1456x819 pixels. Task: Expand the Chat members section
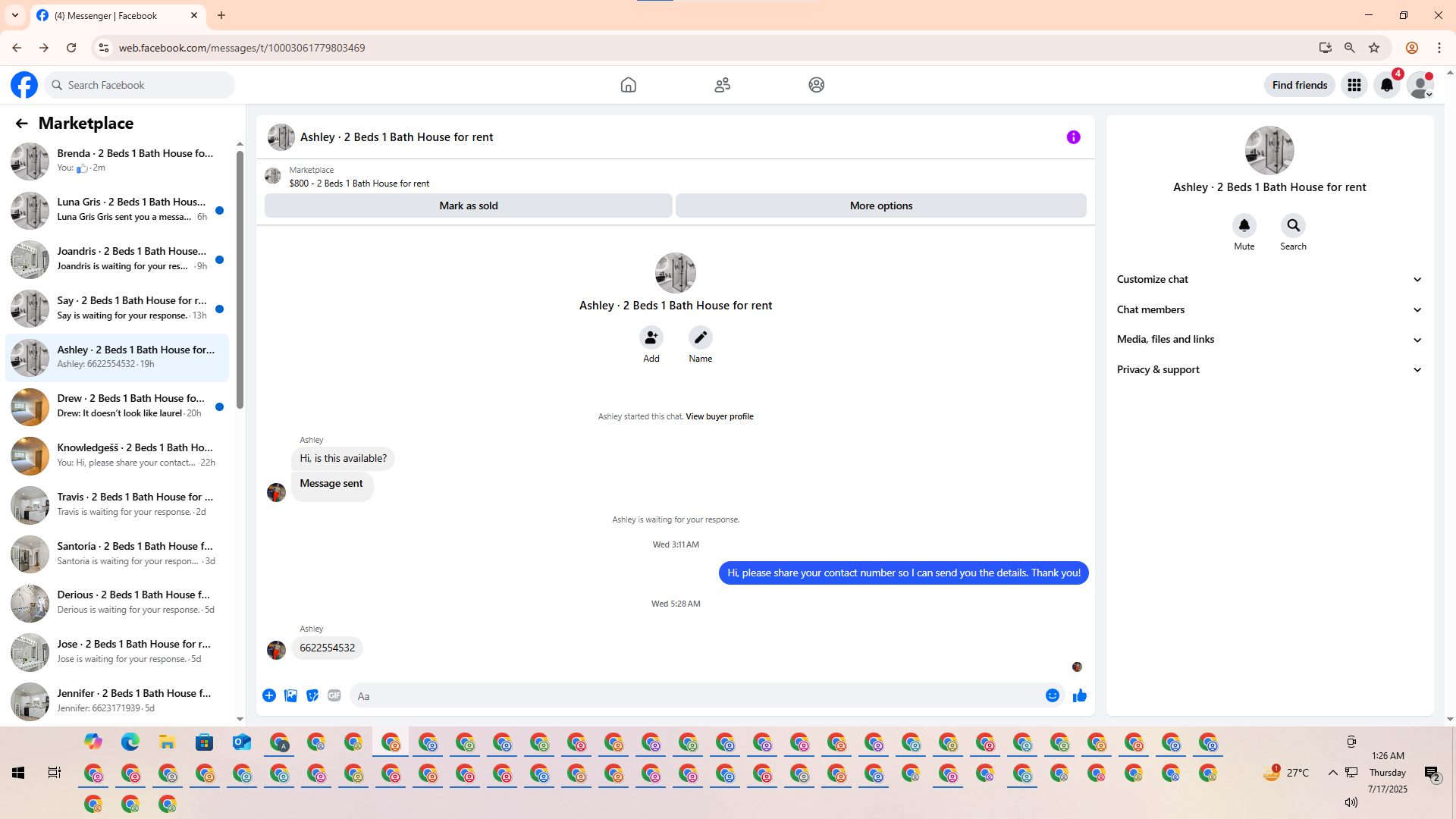click(x=1270, y=309)
